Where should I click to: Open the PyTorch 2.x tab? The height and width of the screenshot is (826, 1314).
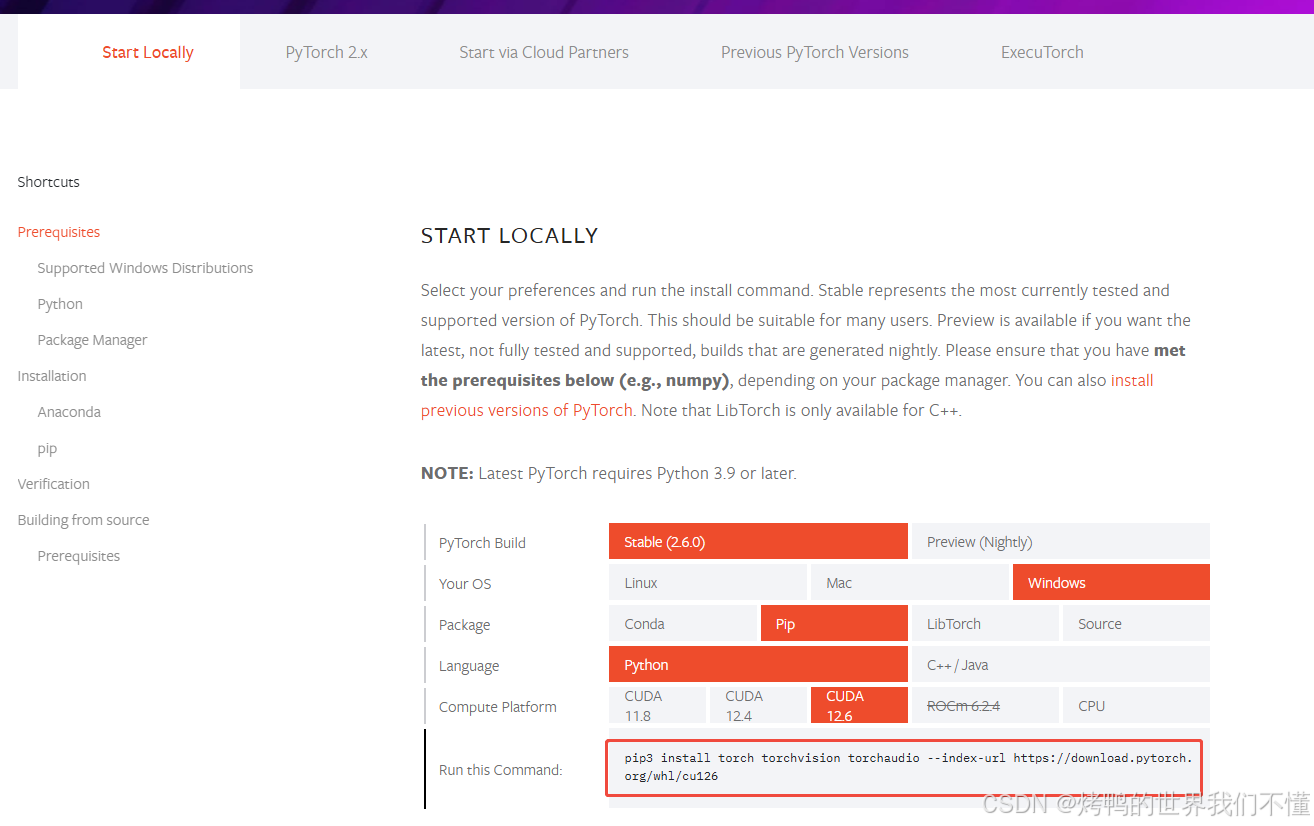coord(327,52)
